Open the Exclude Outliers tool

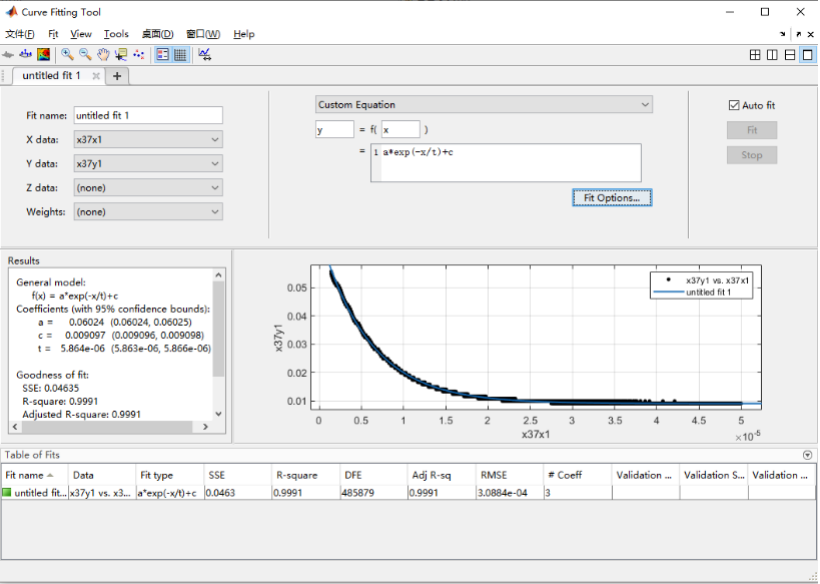[x=138, y=55]
